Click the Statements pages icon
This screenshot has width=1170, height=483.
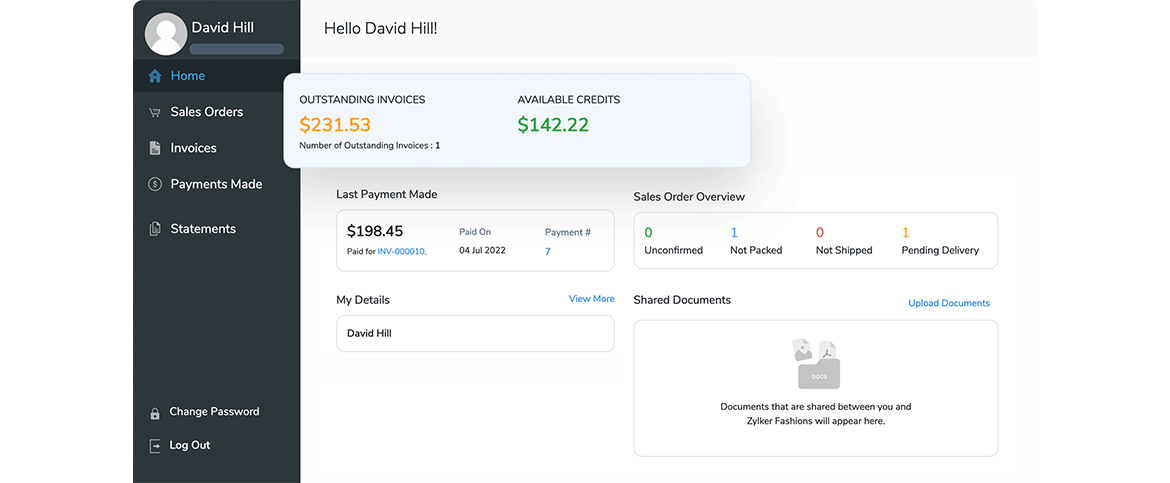point(155,229)
